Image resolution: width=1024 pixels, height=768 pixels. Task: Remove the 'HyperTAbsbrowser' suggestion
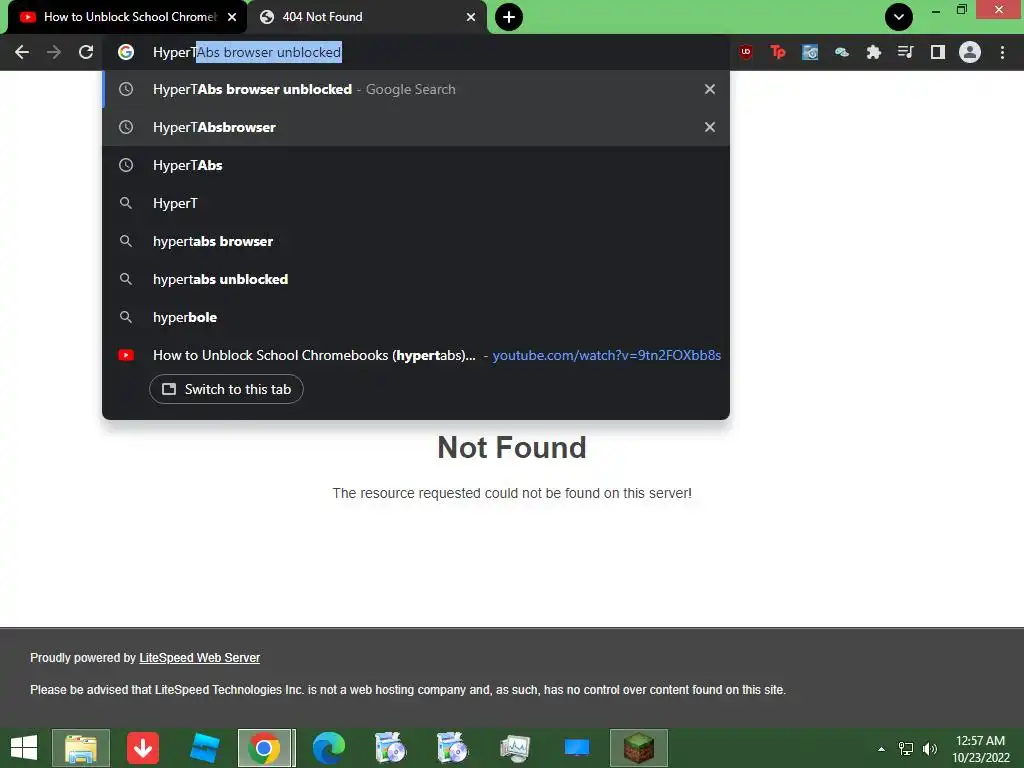(x=710, y=127)
